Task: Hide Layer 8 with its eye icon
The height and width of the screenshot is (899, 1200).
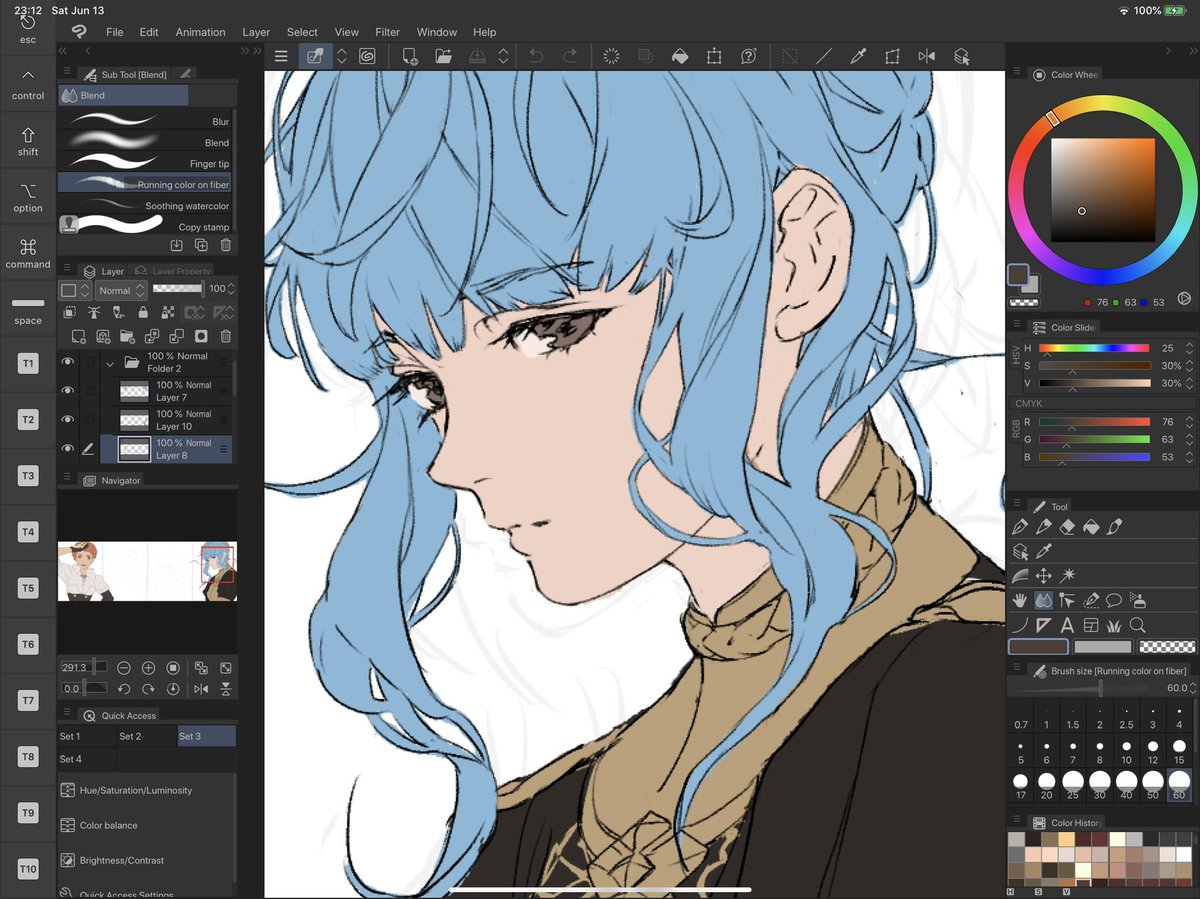Action: 68,448
